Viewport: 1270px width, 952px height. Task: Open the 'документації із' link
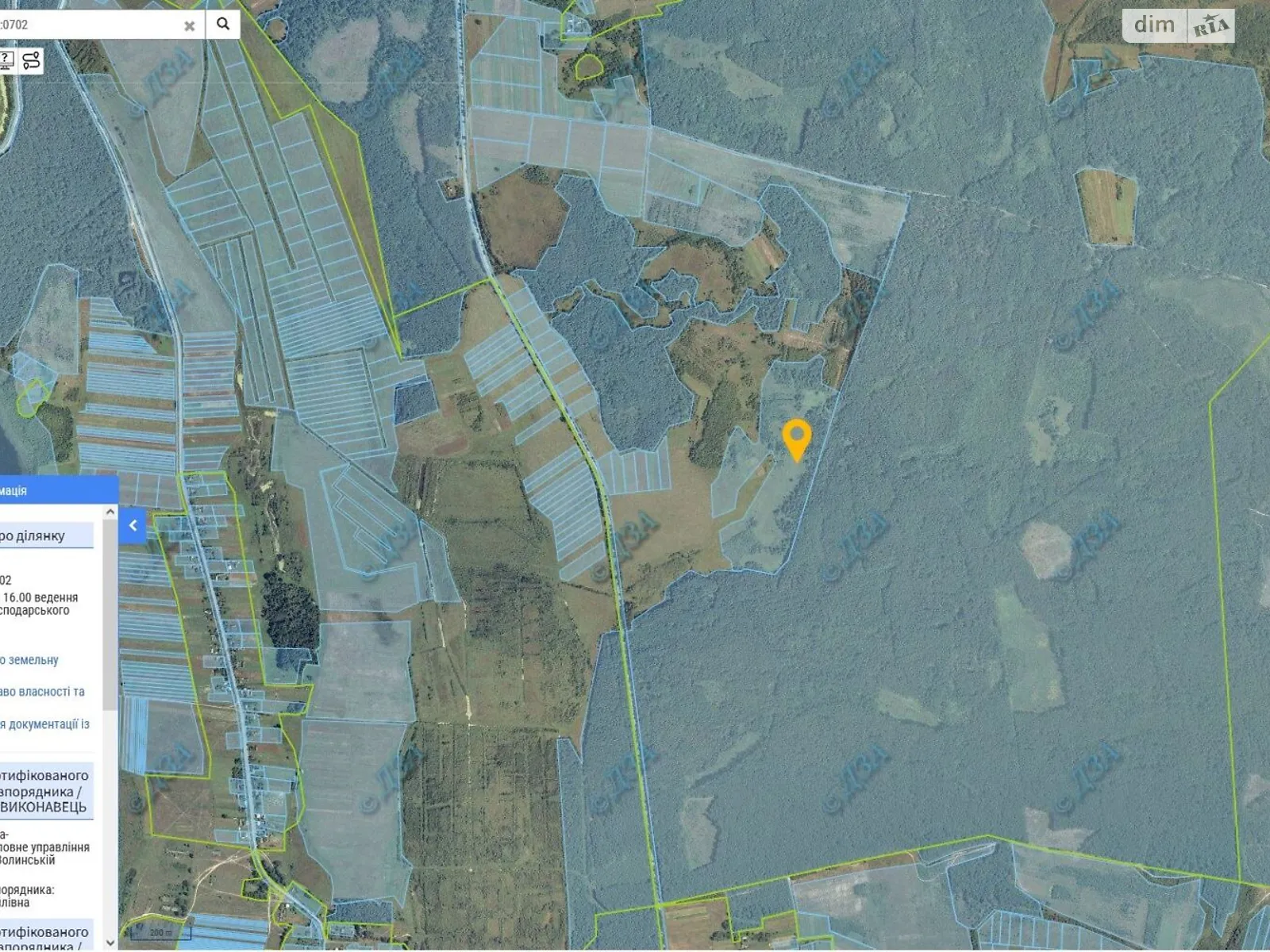[45, 724]
